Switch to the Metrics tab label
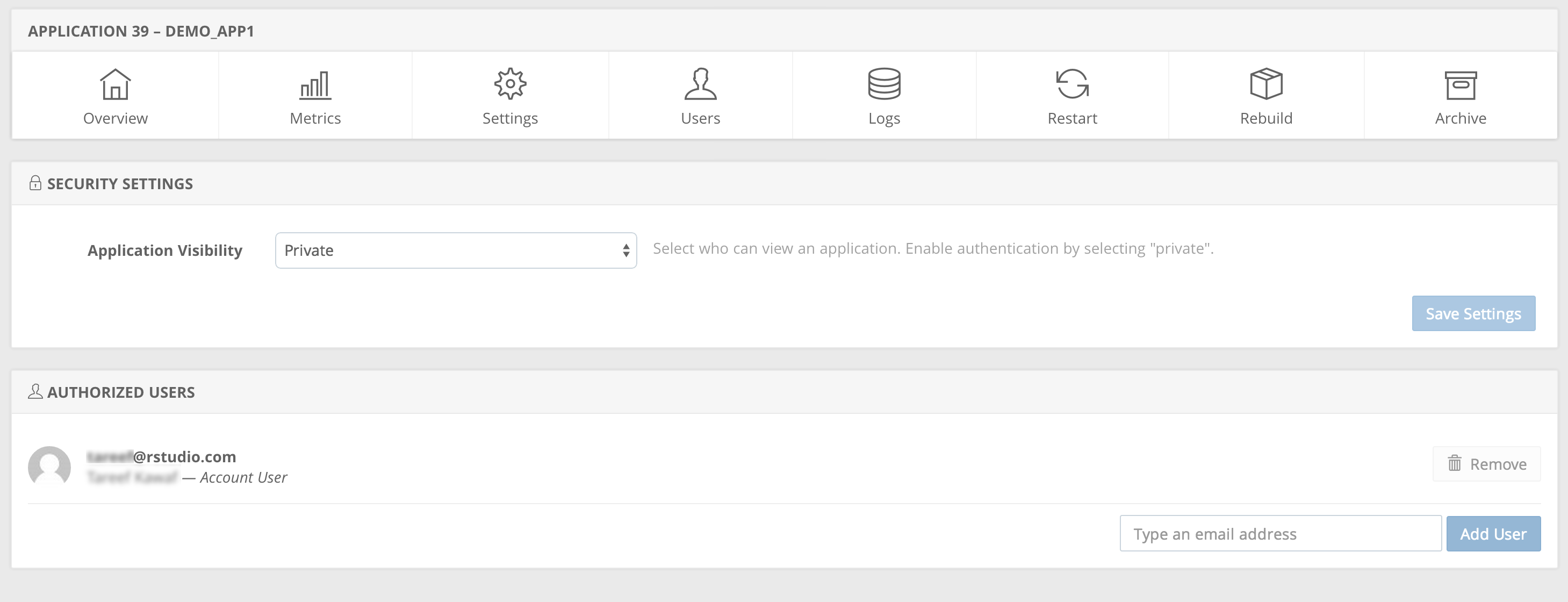Image resolution: width=1568 pixels, height=602 pixels. (x=315, y=118)
